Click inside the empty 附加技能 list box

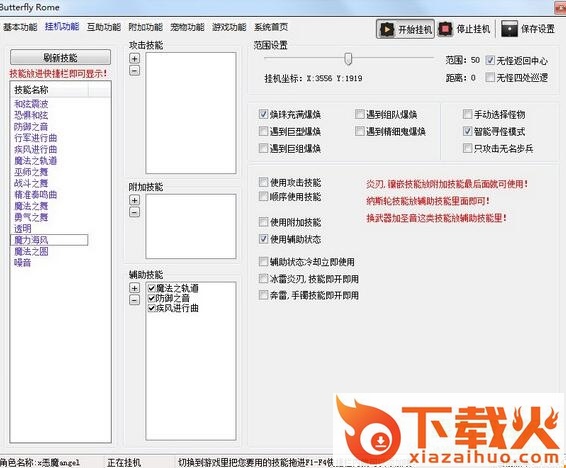click(x=191, y=226)
